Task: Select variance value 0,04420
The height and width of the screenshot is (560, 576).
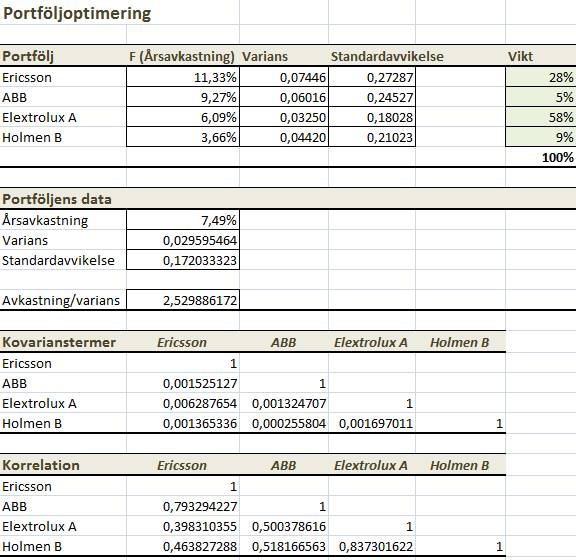Action: (284, 137)
